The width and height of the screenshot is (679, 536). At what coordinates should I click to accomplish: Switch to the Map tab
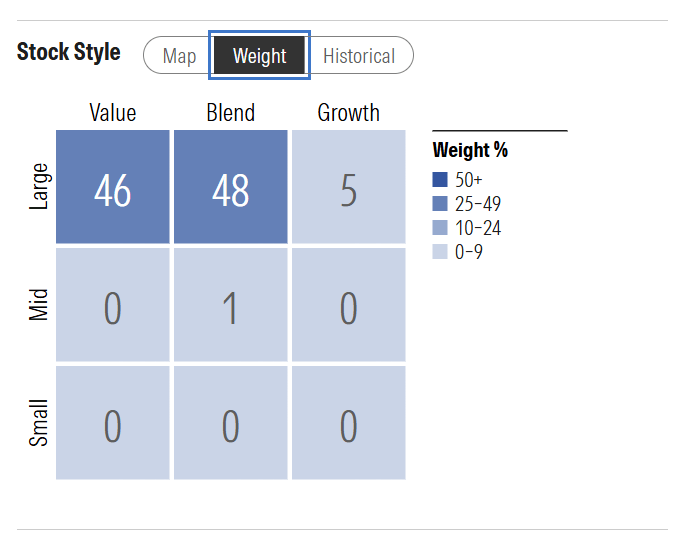pyautogui.click(x=179, y=56)
